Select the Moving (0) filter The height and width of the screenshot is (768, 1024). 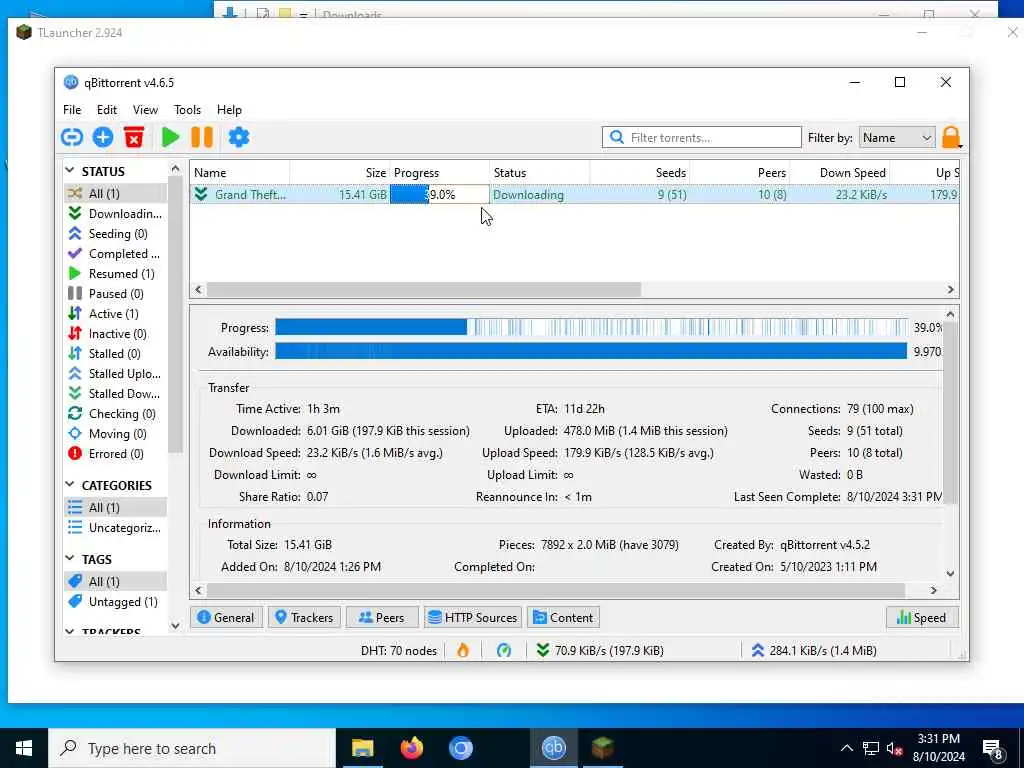tap(116, 434)
